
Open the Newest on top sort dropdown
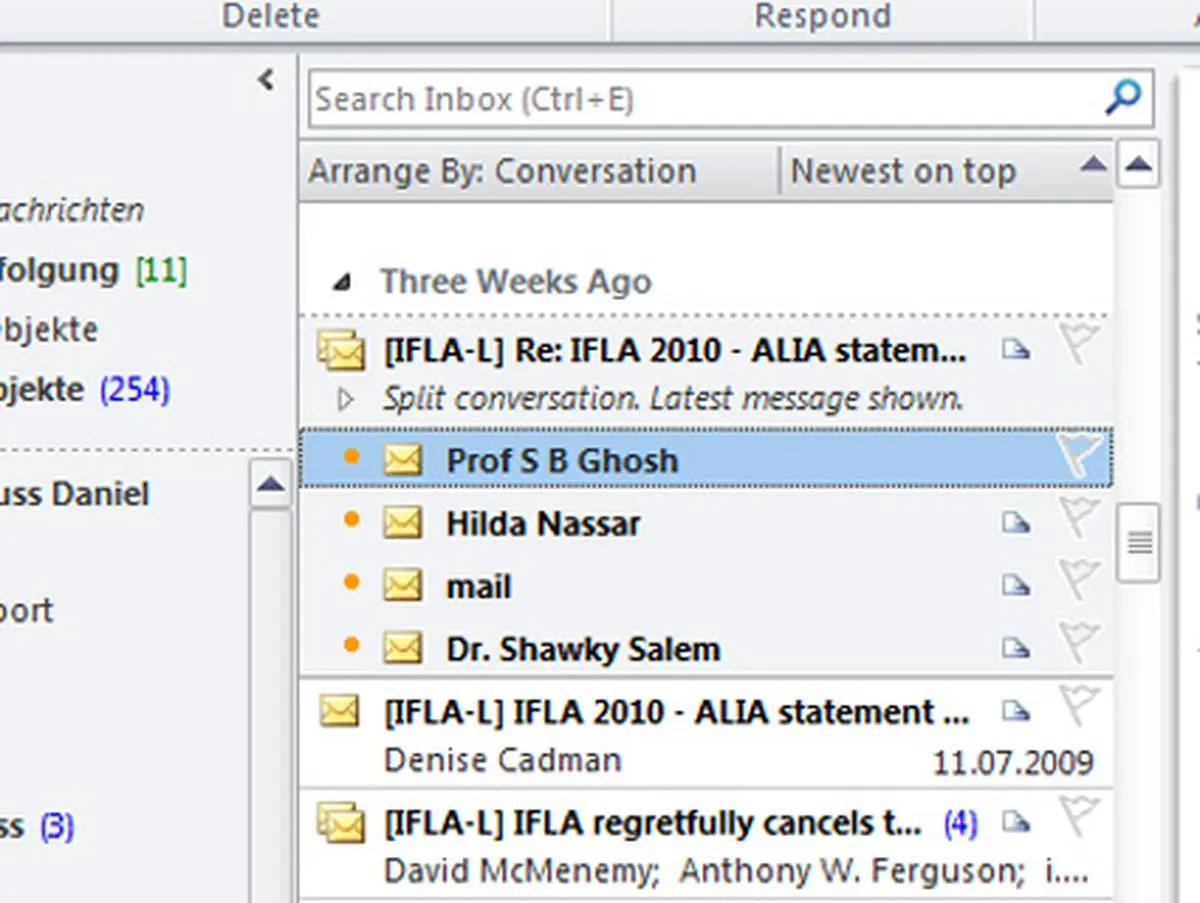[901, 170]
